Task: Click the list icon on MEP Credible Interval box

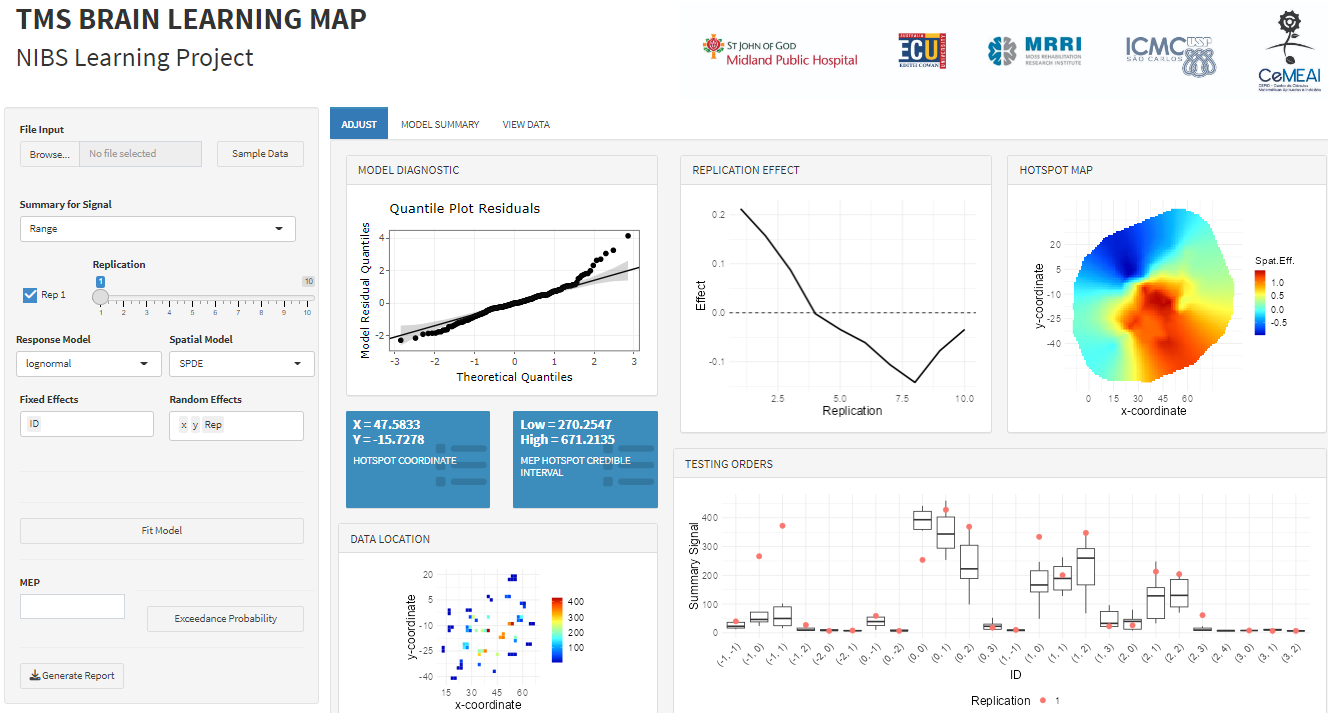Action: tap(626, 466)
